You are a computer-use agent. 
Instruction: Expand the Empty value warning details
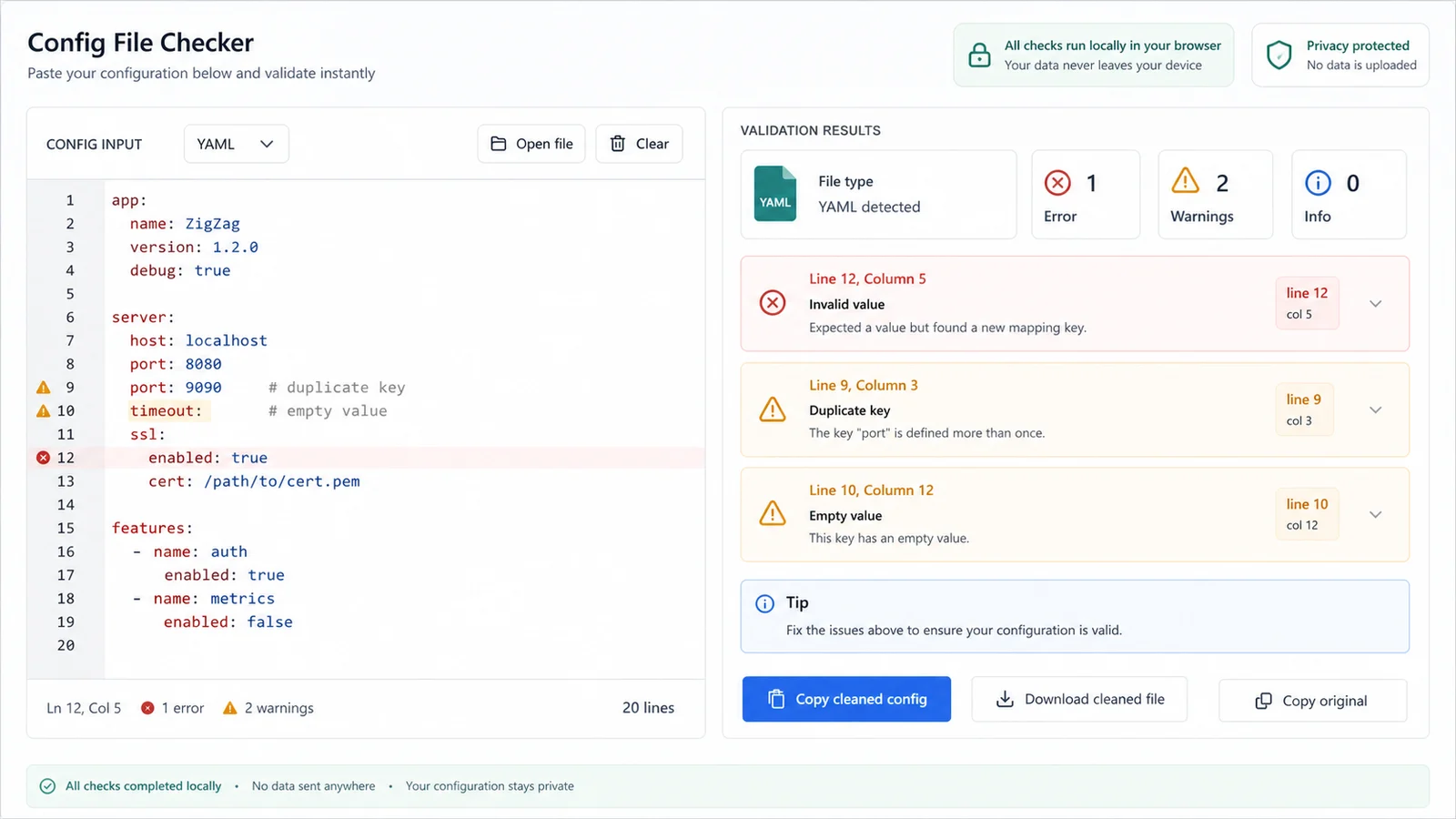[x=1376, y=515]
